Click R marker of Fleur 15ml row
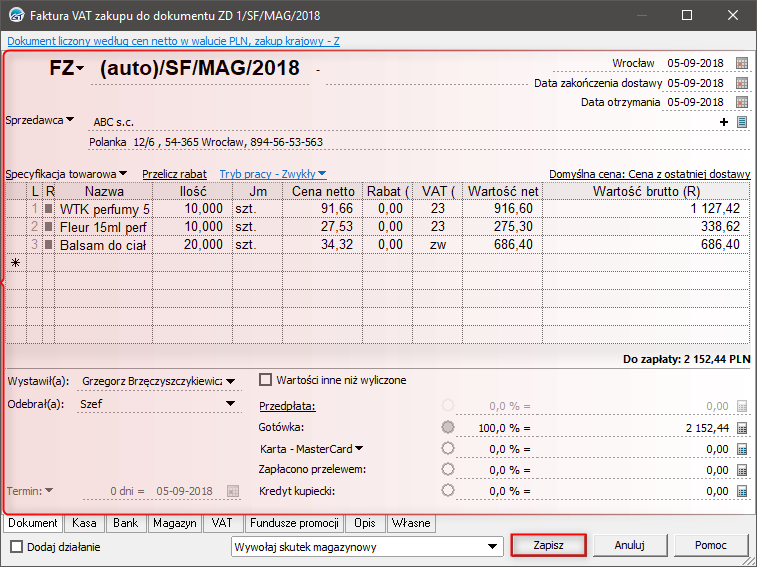Viewport: 757px width, 567px height. pyautogui.click(x=48, y=227)
